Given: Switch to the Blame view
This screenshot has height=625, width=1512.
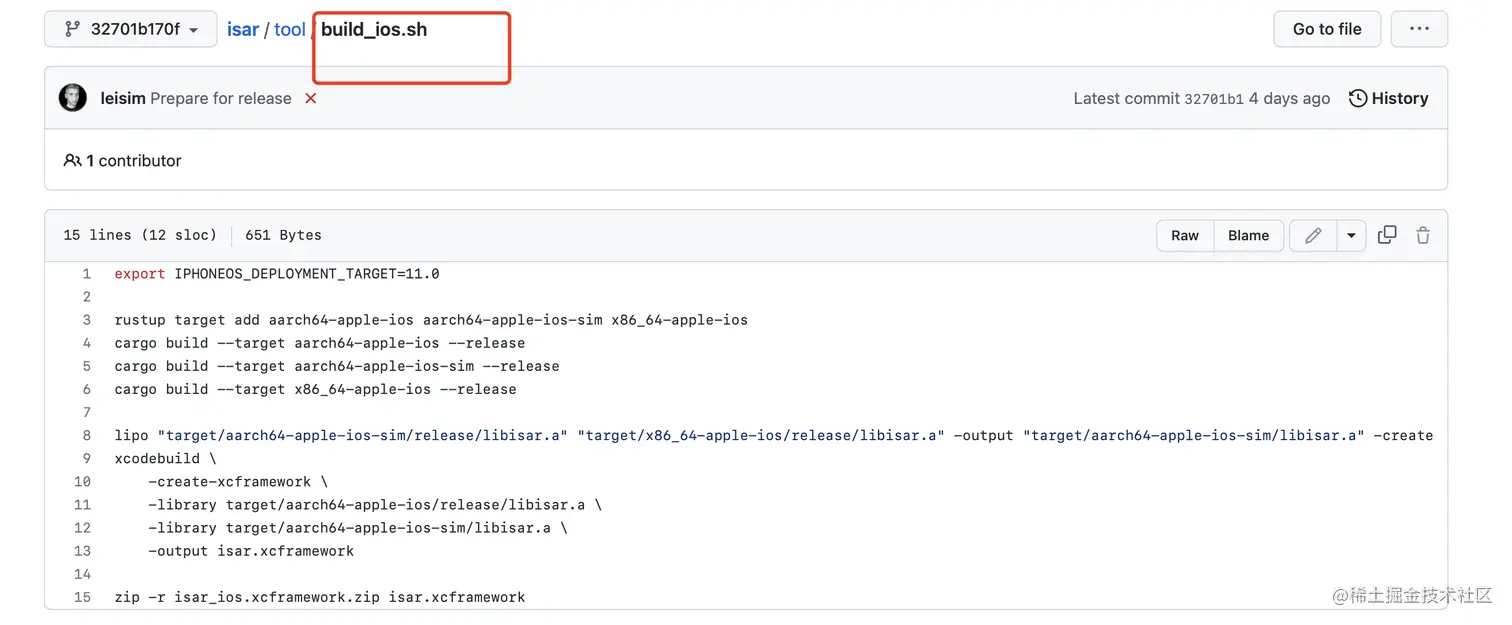Looking at the screenshot, I should tap(1248, 235).
